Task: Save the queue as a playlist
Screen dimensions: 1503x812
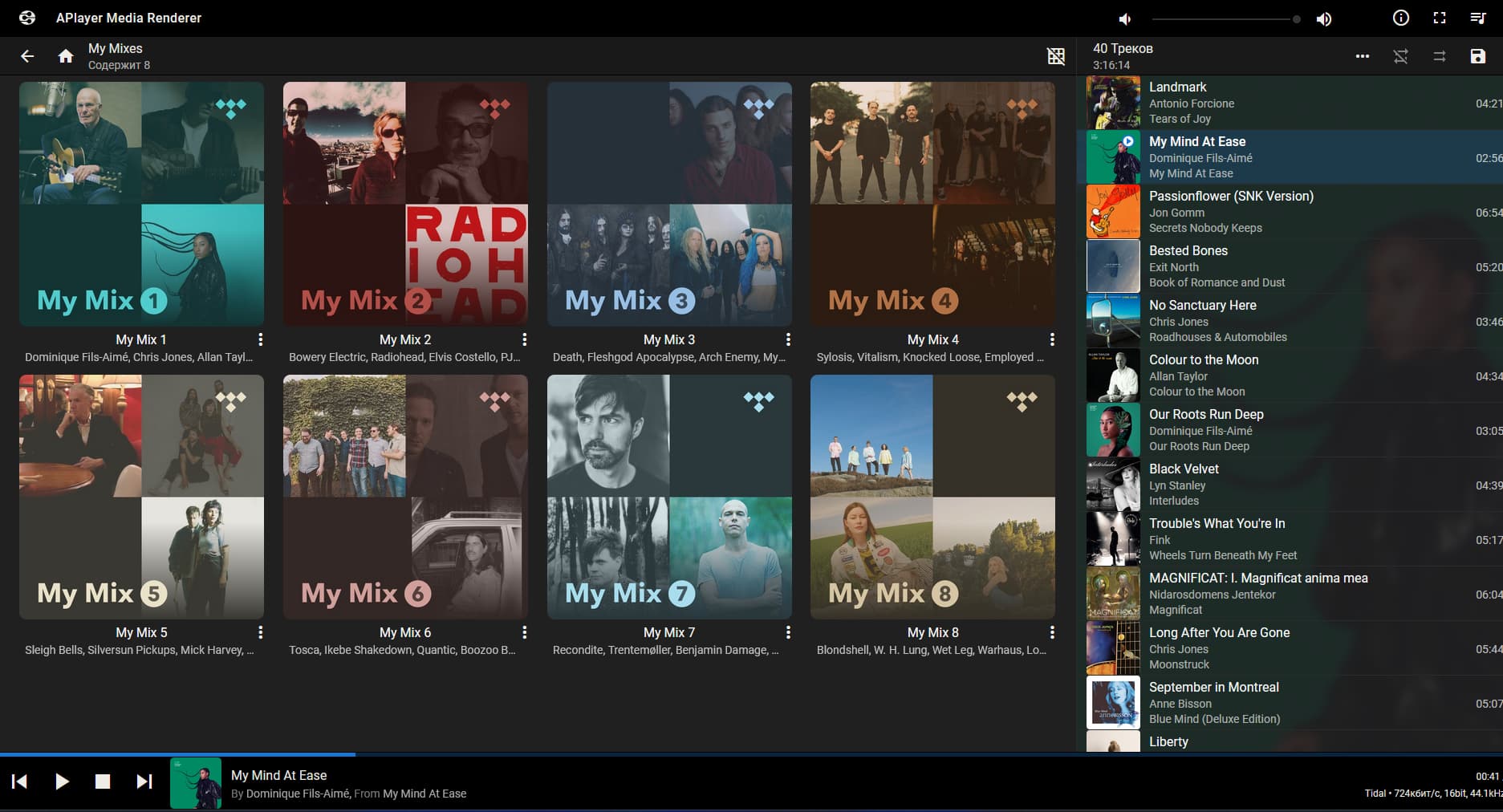Action: pyautogui.click(x=1478, y=56)
